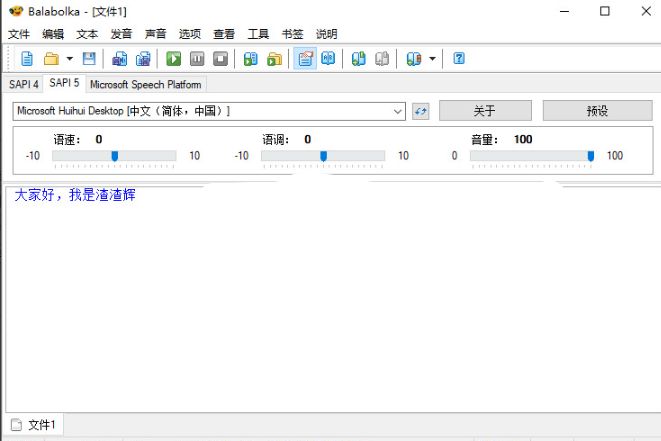
Task: Expand the Open file dropdown arrow
Action: click(x=70, y=59)
